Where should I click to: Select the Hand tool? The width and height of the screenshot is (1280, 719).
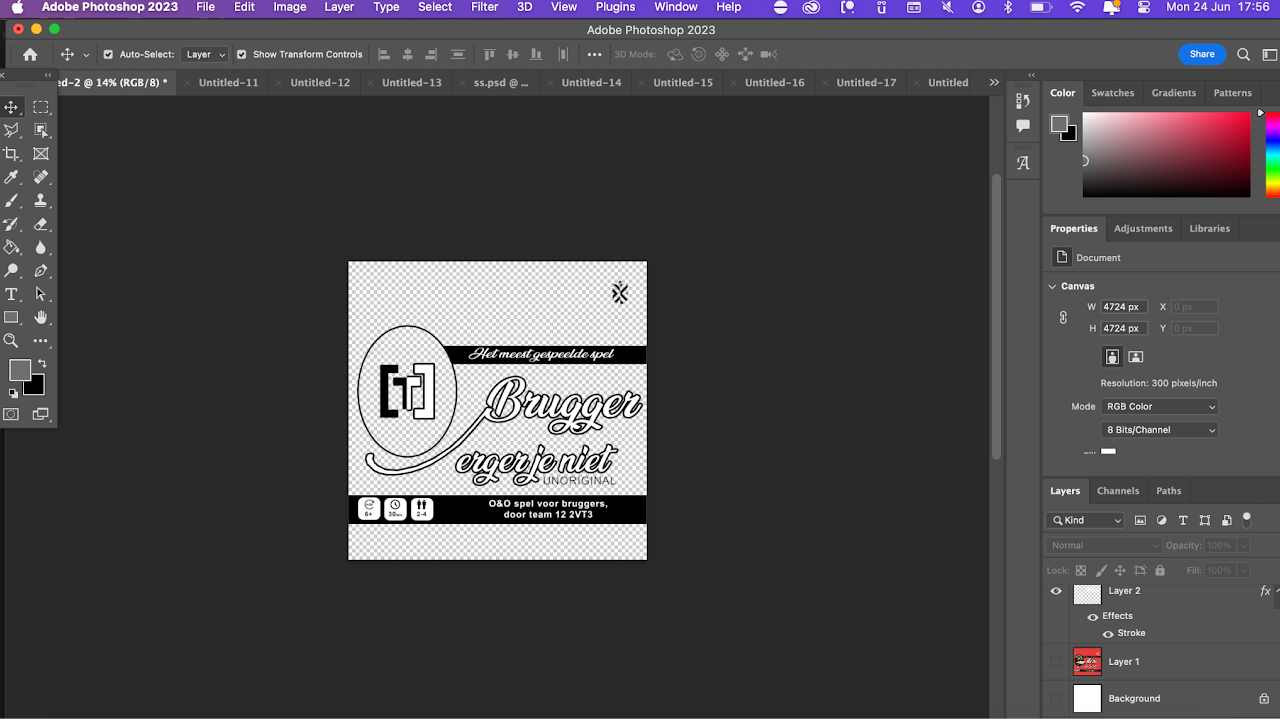point(41,317)
